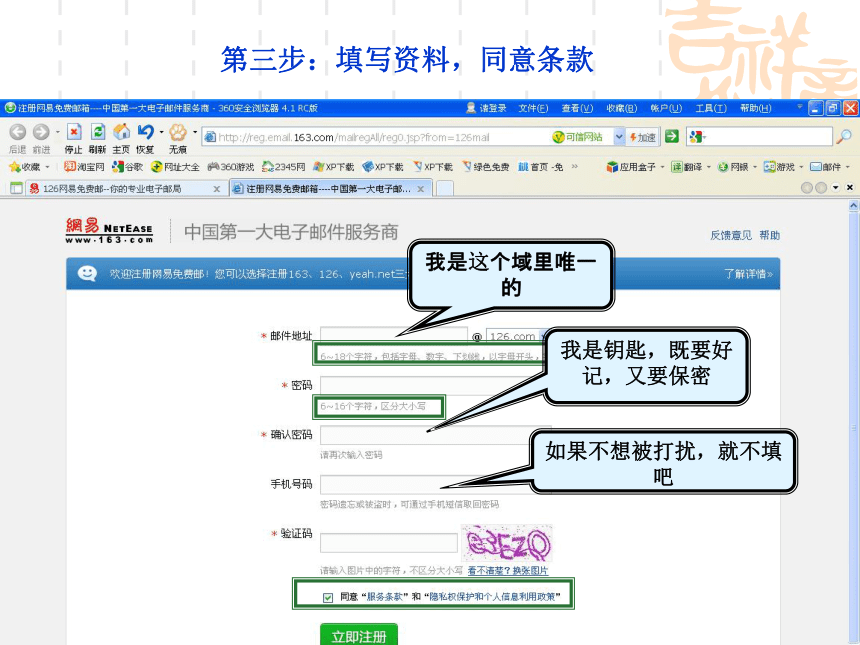860x645 pixels.
Task: Expand the 游戏 dropdown
Action: tap(801, 167)
